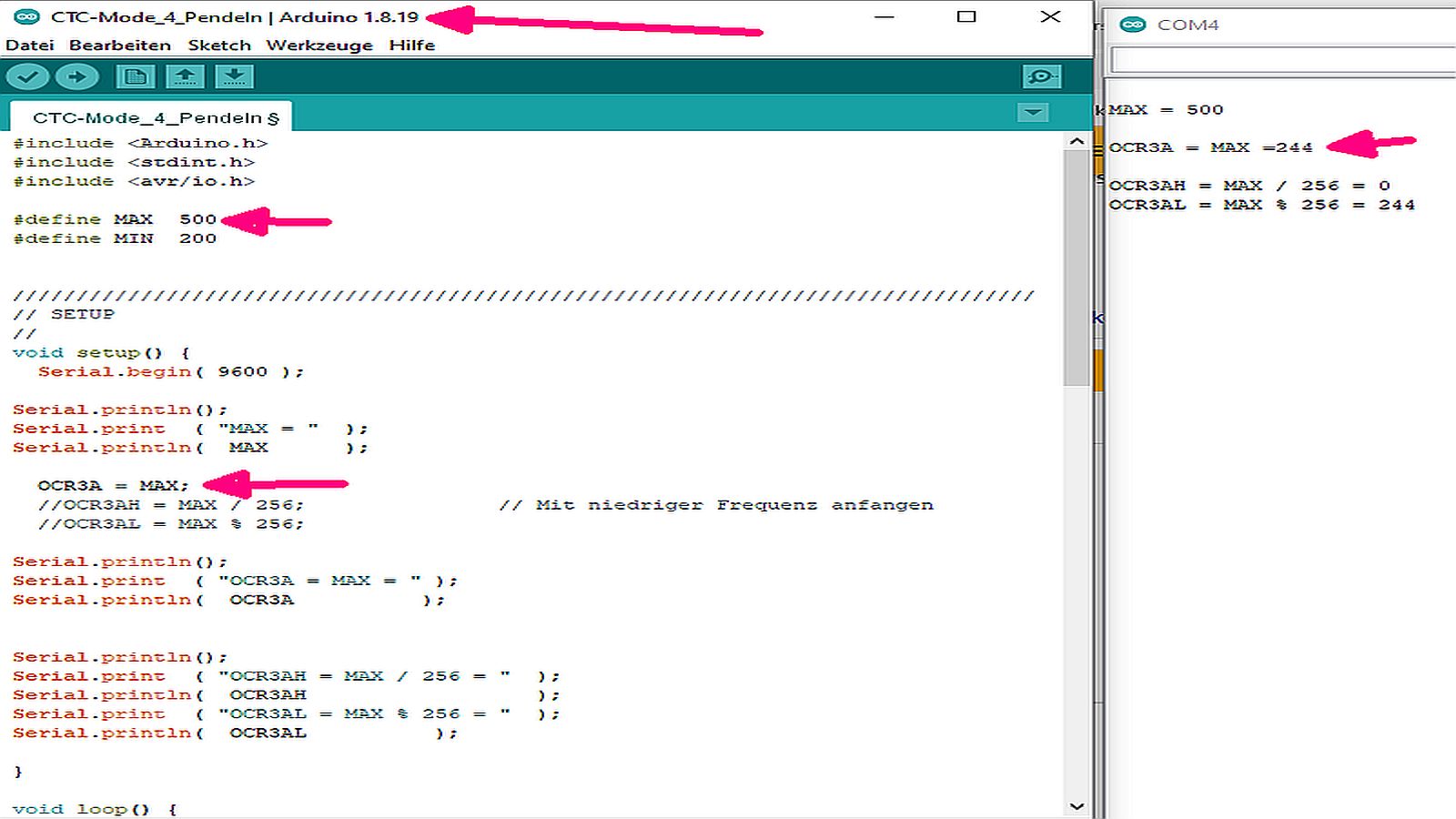
Task: Click the COM4 serial input field
Action: [1283, 60]
